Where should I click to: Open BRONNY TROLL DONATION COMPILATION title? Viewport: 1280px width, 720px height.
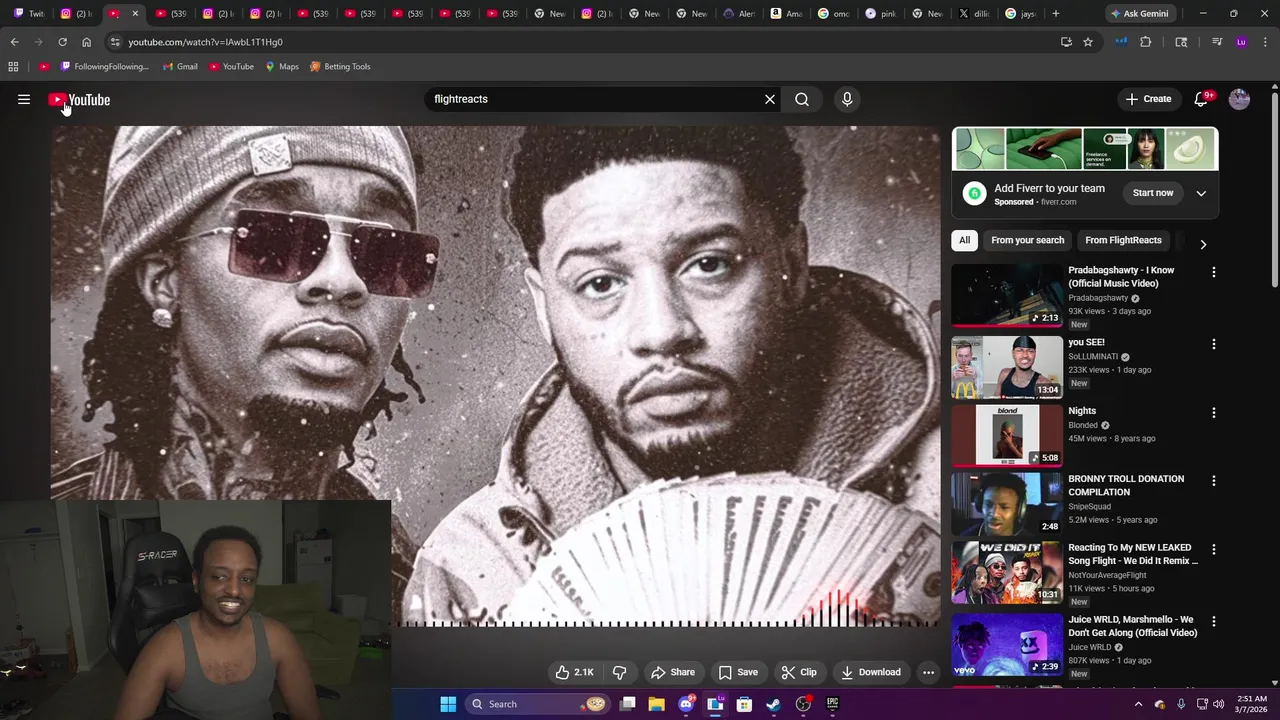tap(1126, 485)
